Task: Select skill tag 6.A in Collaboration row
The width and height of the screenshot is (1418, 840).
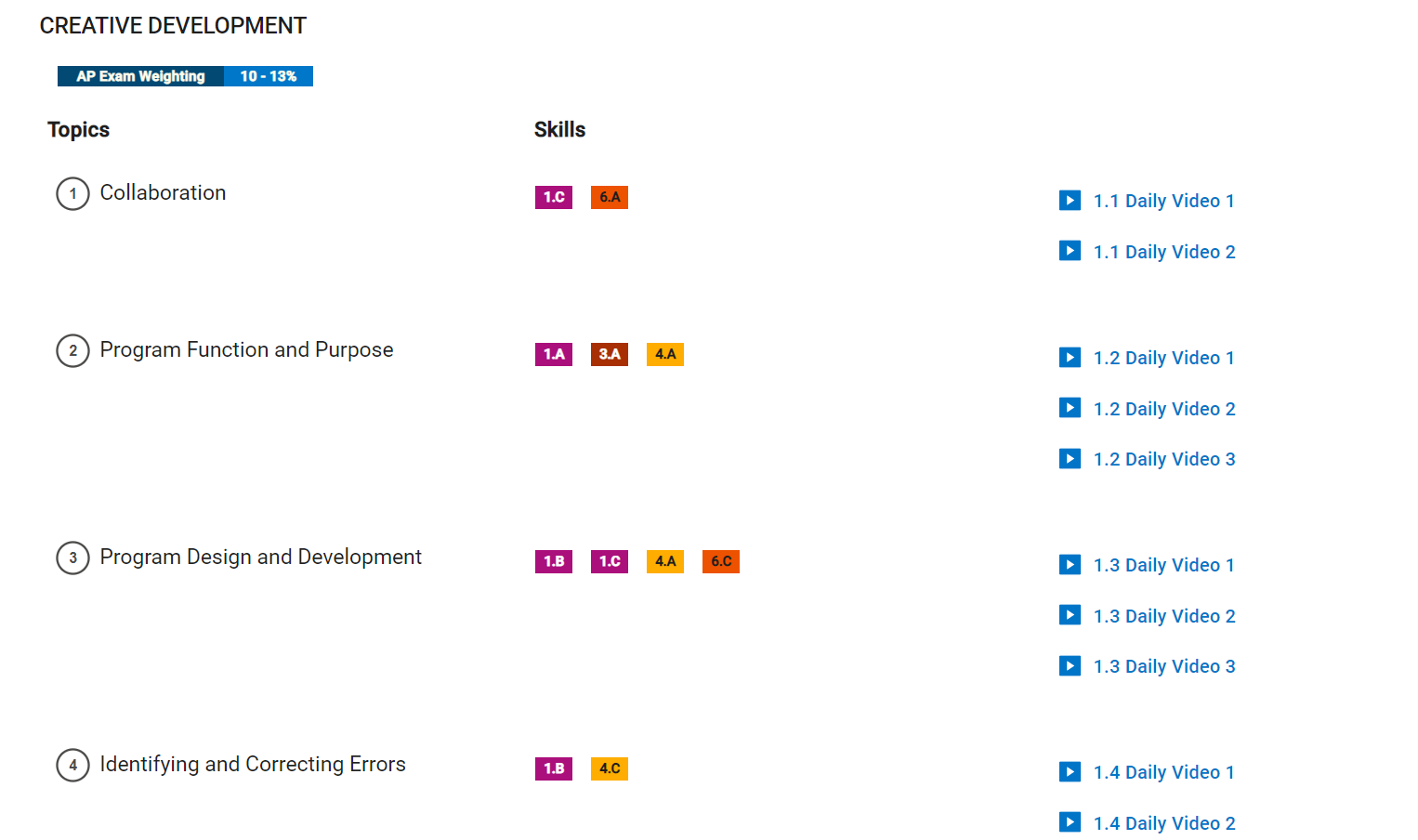Action: (610, 197)
